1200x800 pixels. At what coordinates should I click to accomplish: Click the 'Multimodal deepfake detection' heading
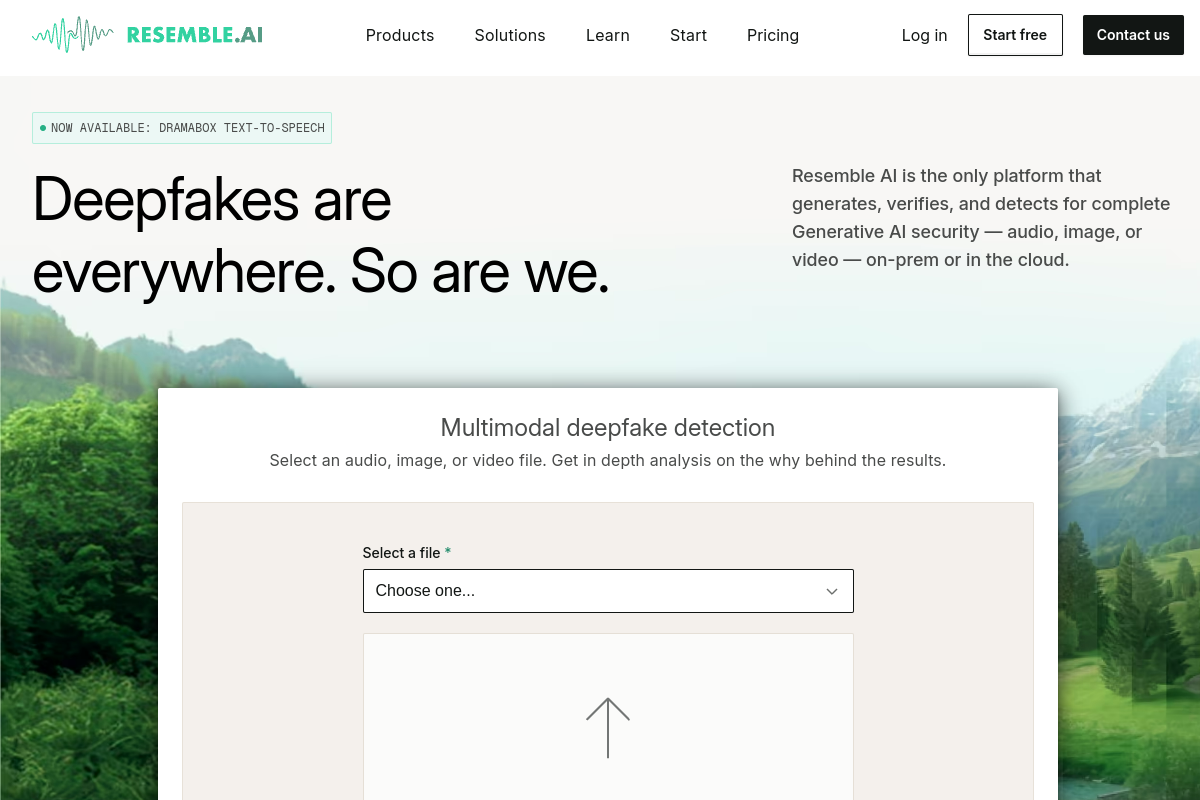(608, 428)
